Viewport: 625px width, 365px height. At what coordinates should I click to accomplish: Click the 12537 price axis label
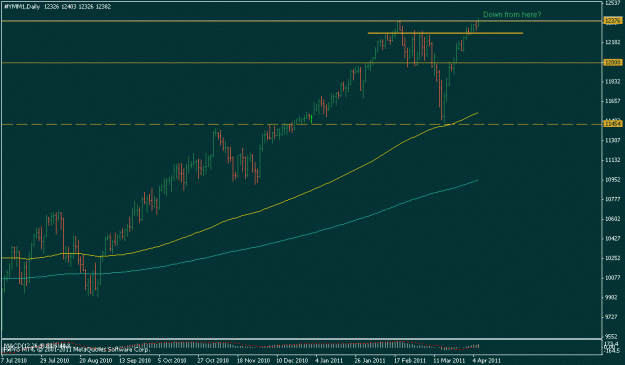click(612, 3)
